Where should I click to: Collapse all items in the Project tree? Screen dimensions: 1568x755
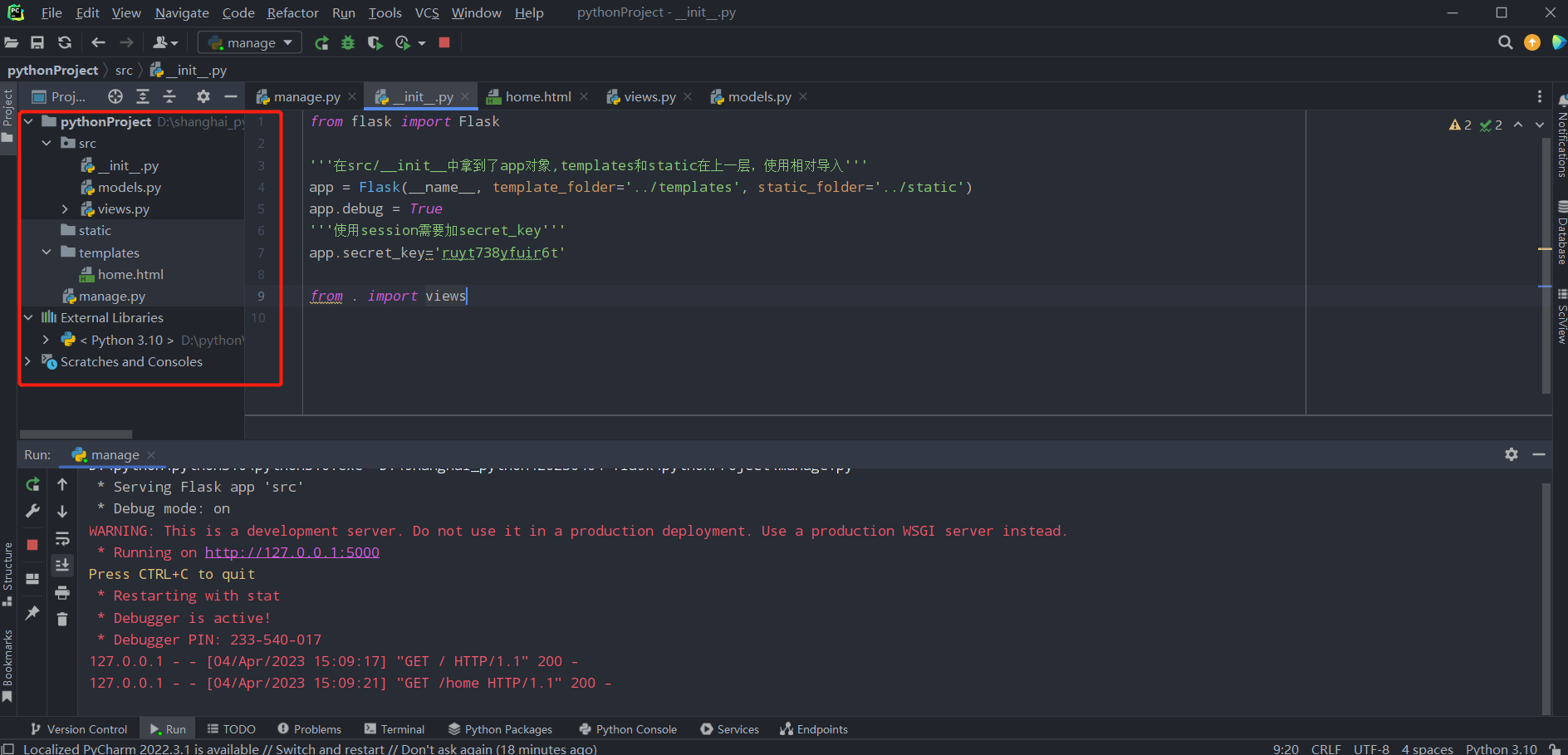click(x=169, y=96)
